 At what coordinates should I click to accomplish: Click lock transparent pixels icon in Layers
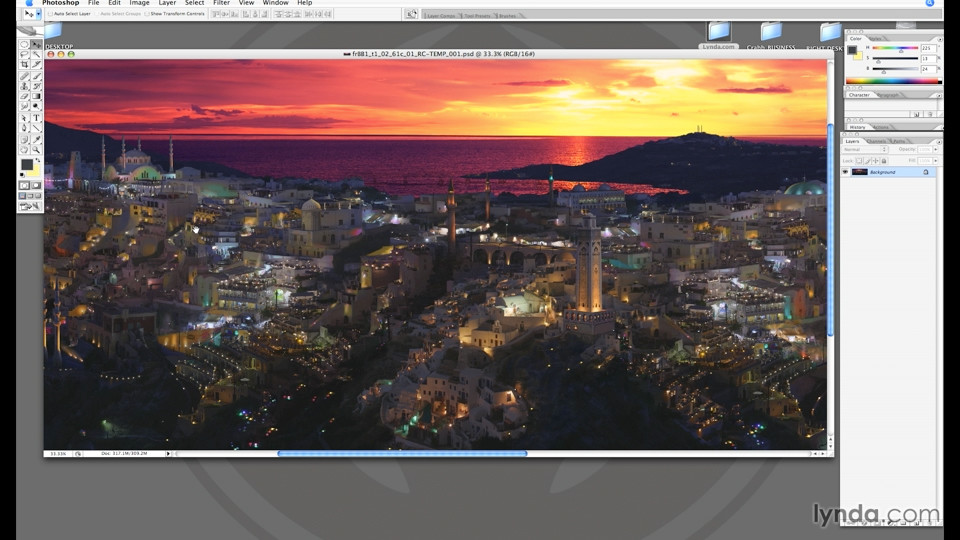click(859, 160)
